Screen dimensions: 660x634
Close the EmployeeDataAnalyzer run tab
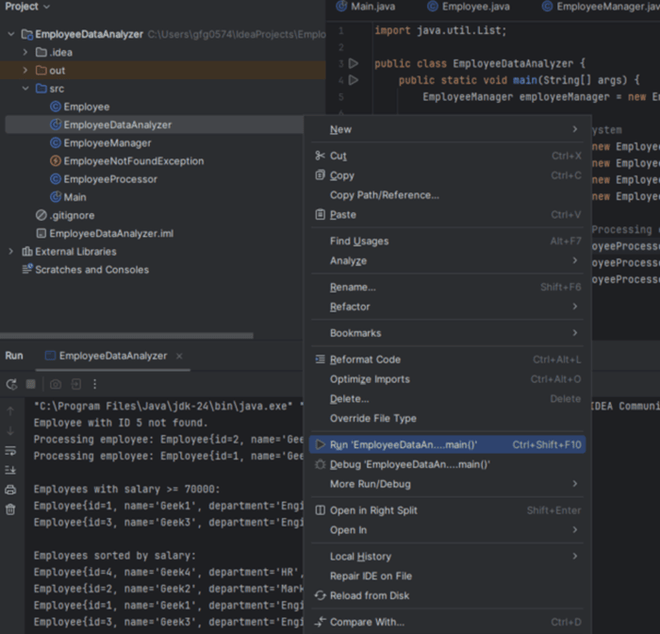178,356
